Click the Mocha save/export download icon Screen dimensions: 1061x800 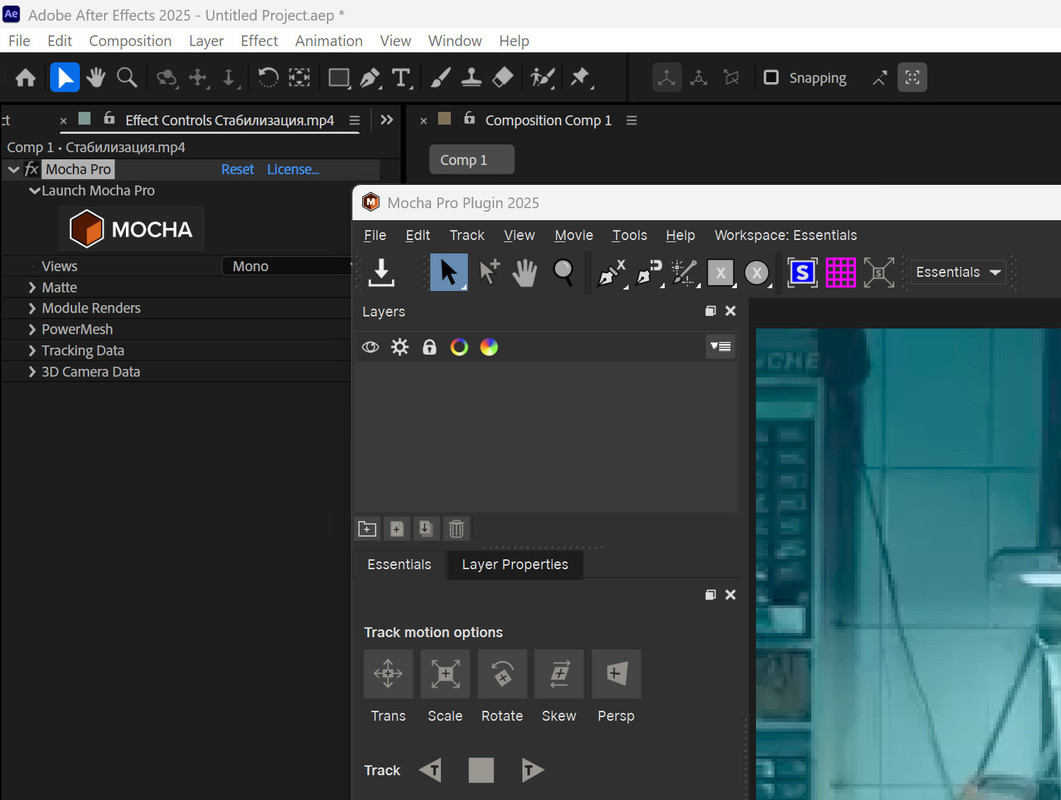pyautogui.click(x=382, y=272)
